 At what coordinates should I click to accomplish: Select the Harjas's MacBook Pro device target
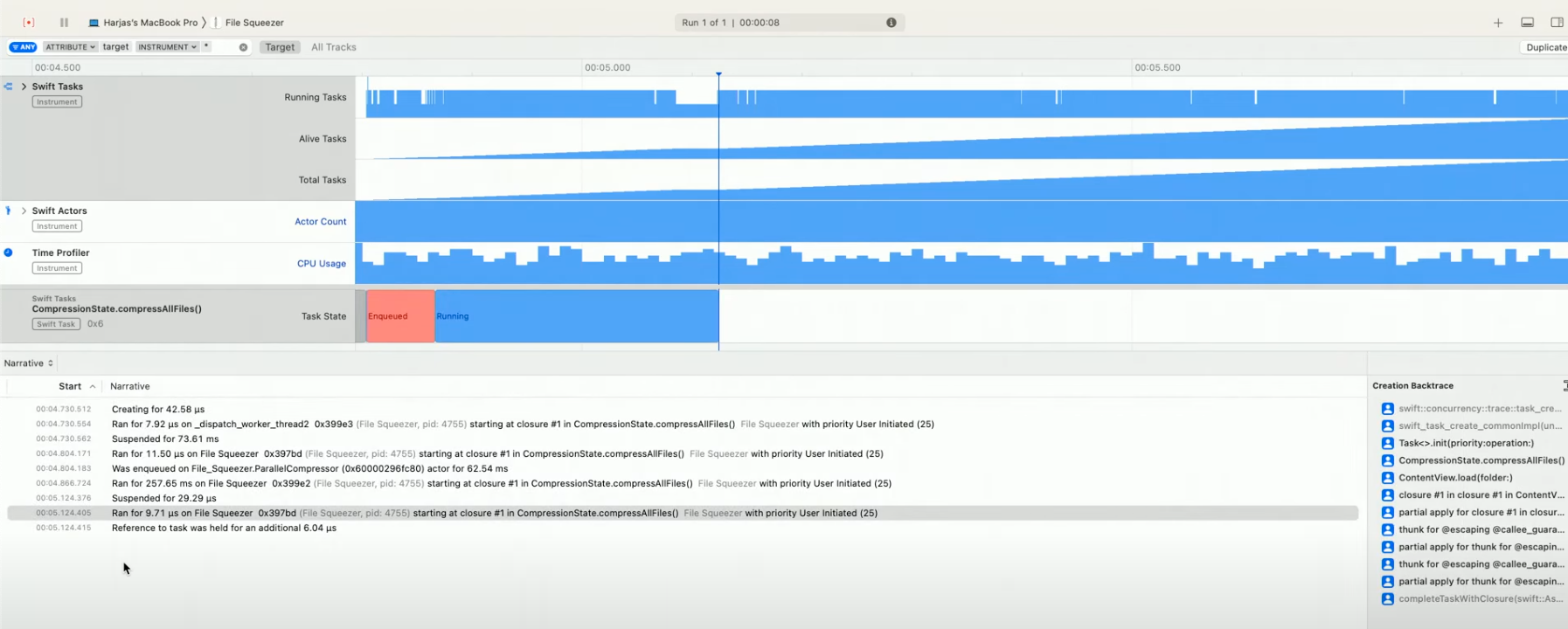(x=142, y=23)
